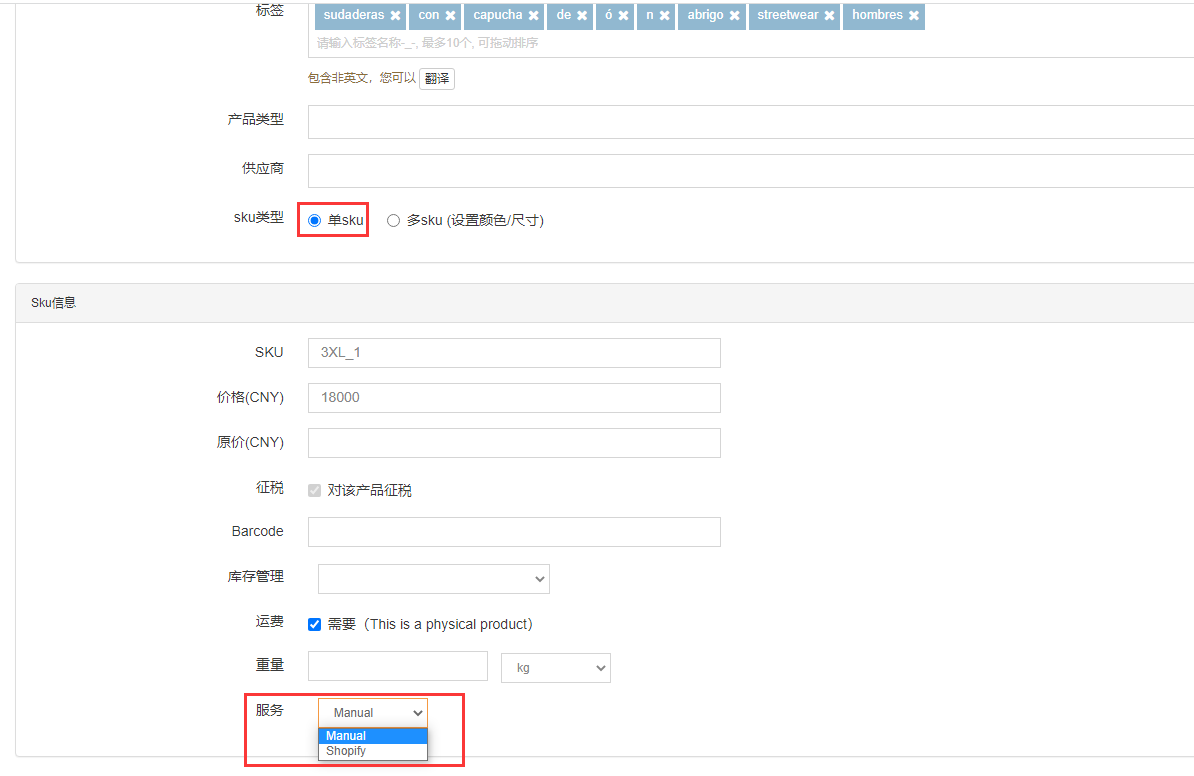Delete the 'capucha' tag with its x
Screen dimensions: 1194x776
point(533,16)
